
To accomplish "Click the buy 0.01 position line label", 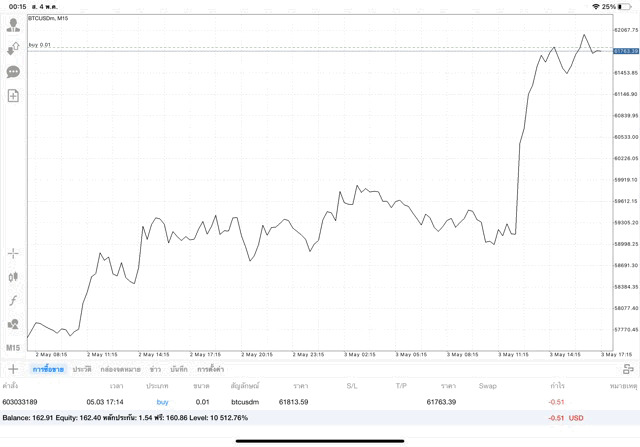I will (40, 46).
